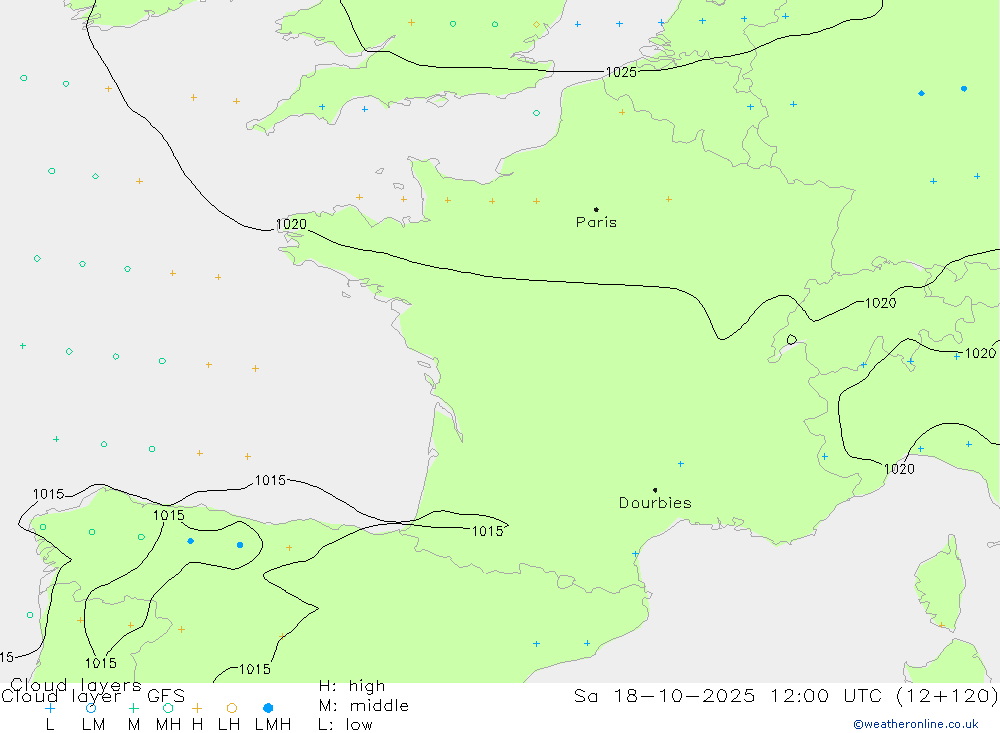Click the Paris city label
Viewport: 1000px width, 733px height.
click(x=596, y=222)
